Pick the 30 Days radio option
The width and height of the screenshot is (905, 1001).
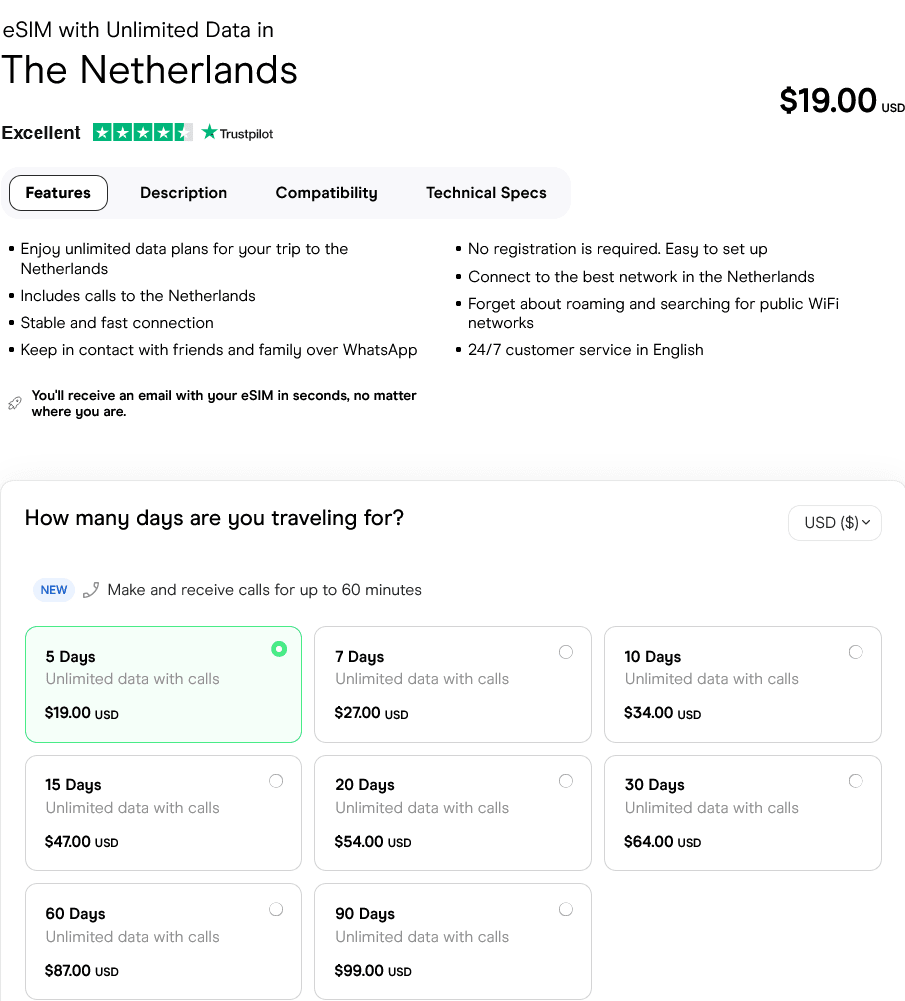[856, 781]
